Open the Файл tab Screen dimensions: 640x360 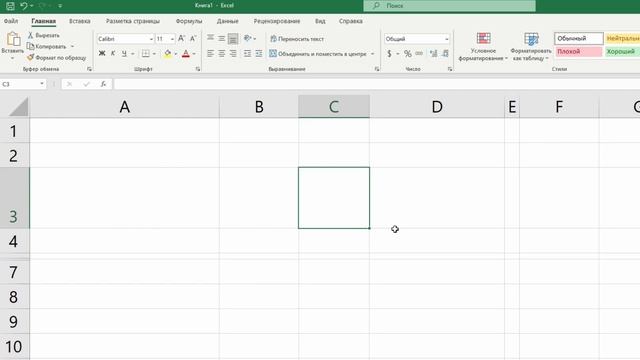[x=11, y=21]
